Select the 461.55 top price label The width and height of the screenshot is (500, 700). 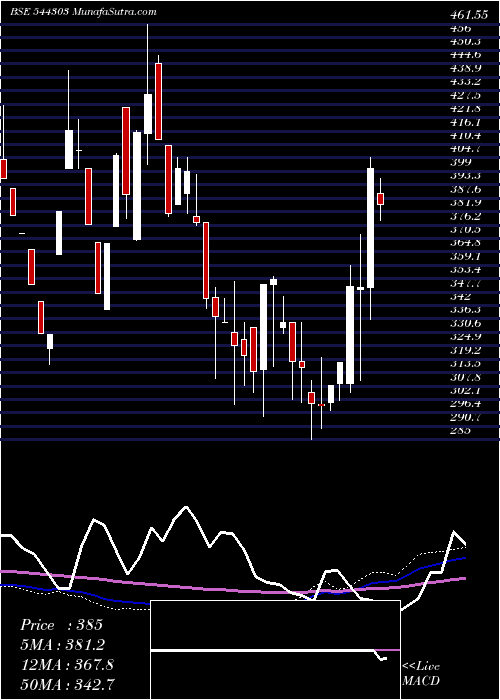[x=468, y=15]
